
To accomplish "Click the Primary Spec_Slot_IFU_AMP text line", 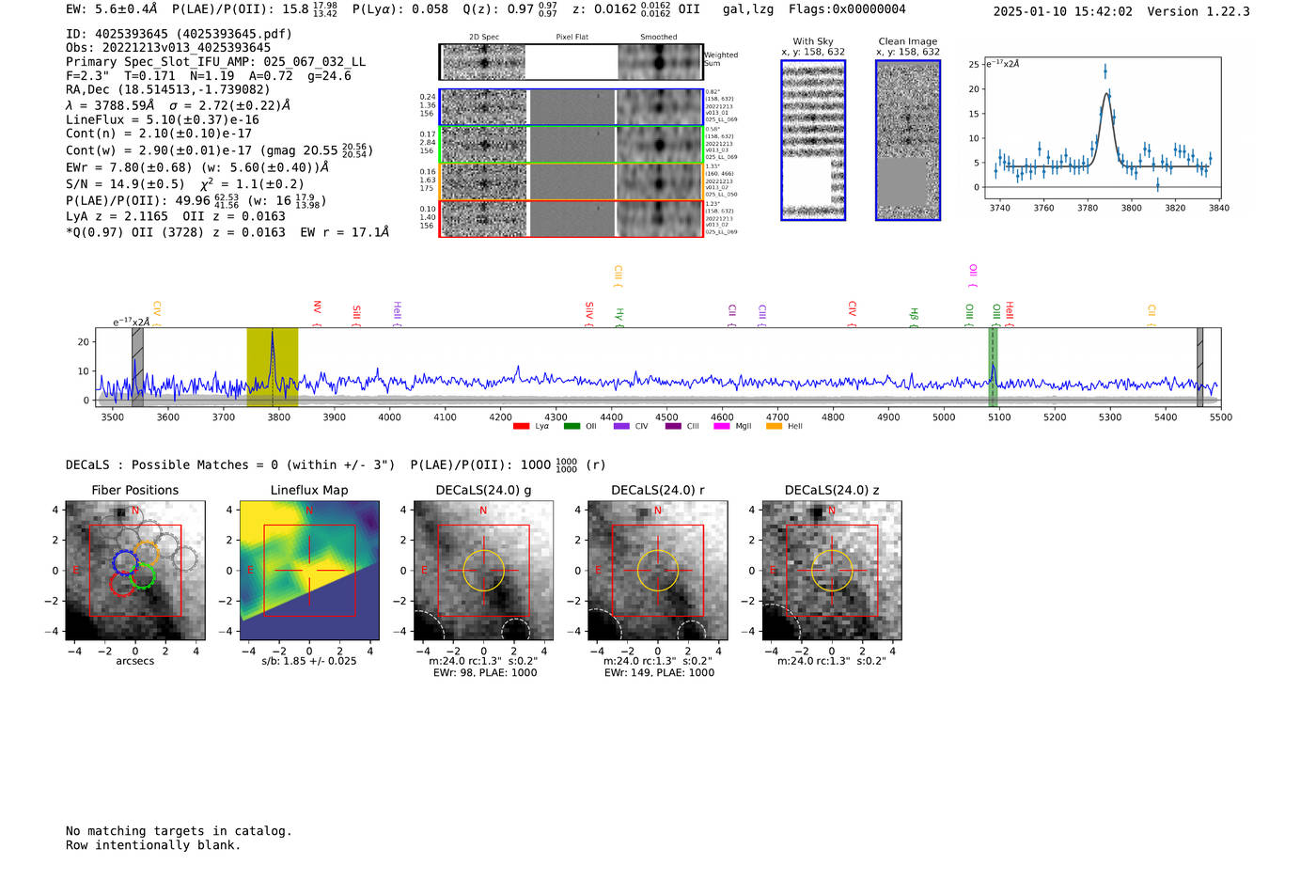I will point(215,62).
